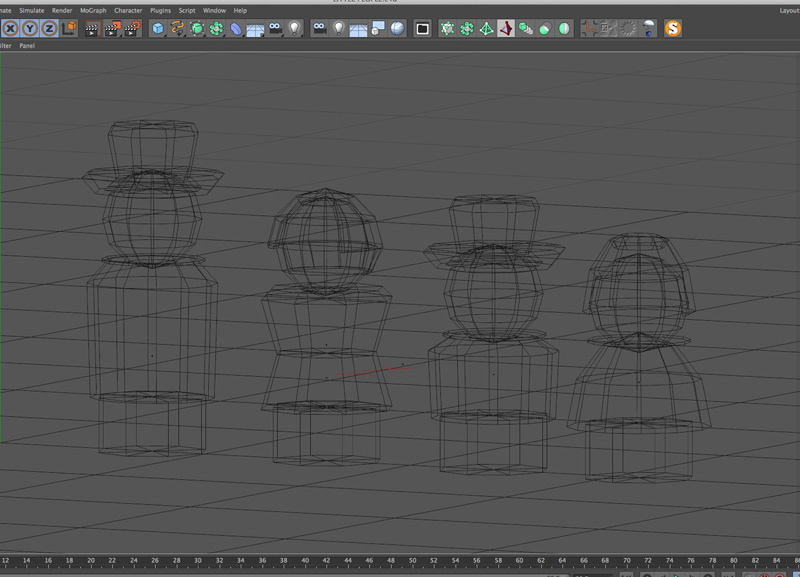
Task: Jump to frame 20 on timeline ruler
Action: tap(91, 561)
